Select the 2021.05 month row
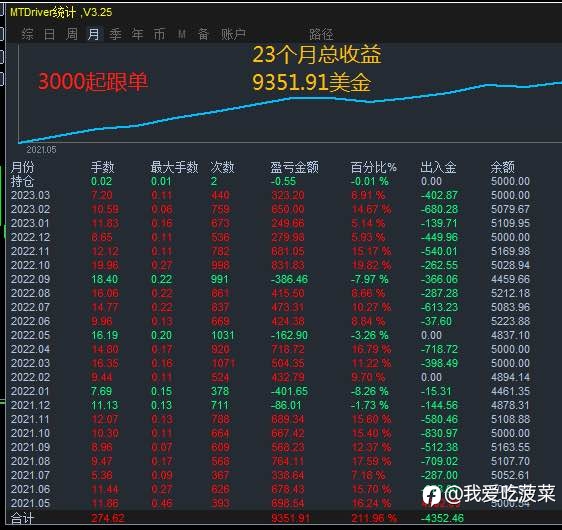562x530 pixels. click(x=271, y=503)
